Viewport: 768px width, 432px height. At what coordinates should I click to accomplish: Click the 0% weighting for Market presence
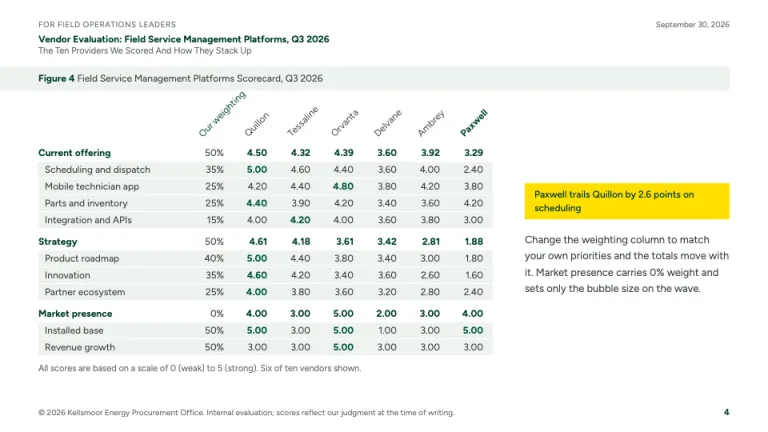[x=216, y=313]
